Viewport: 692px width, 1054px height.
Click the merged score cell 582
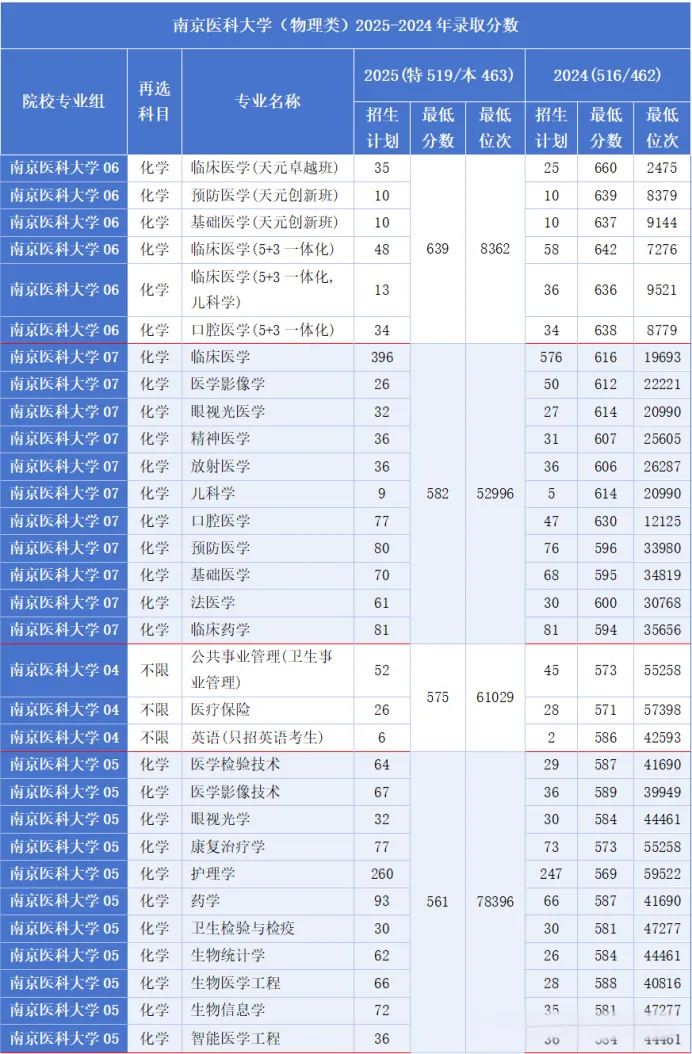click(437, 493)
